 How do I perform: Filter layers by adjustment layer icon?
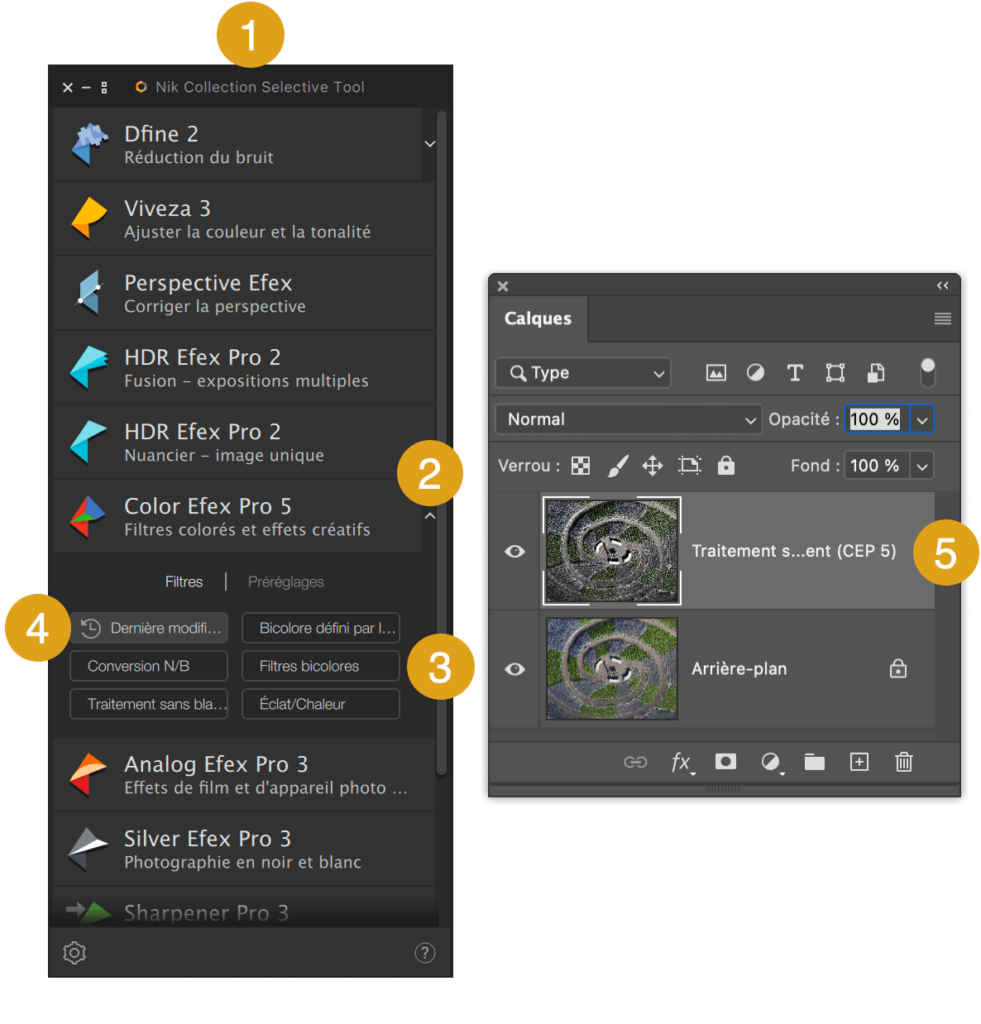pyautogui.click(x=756, y=373)
